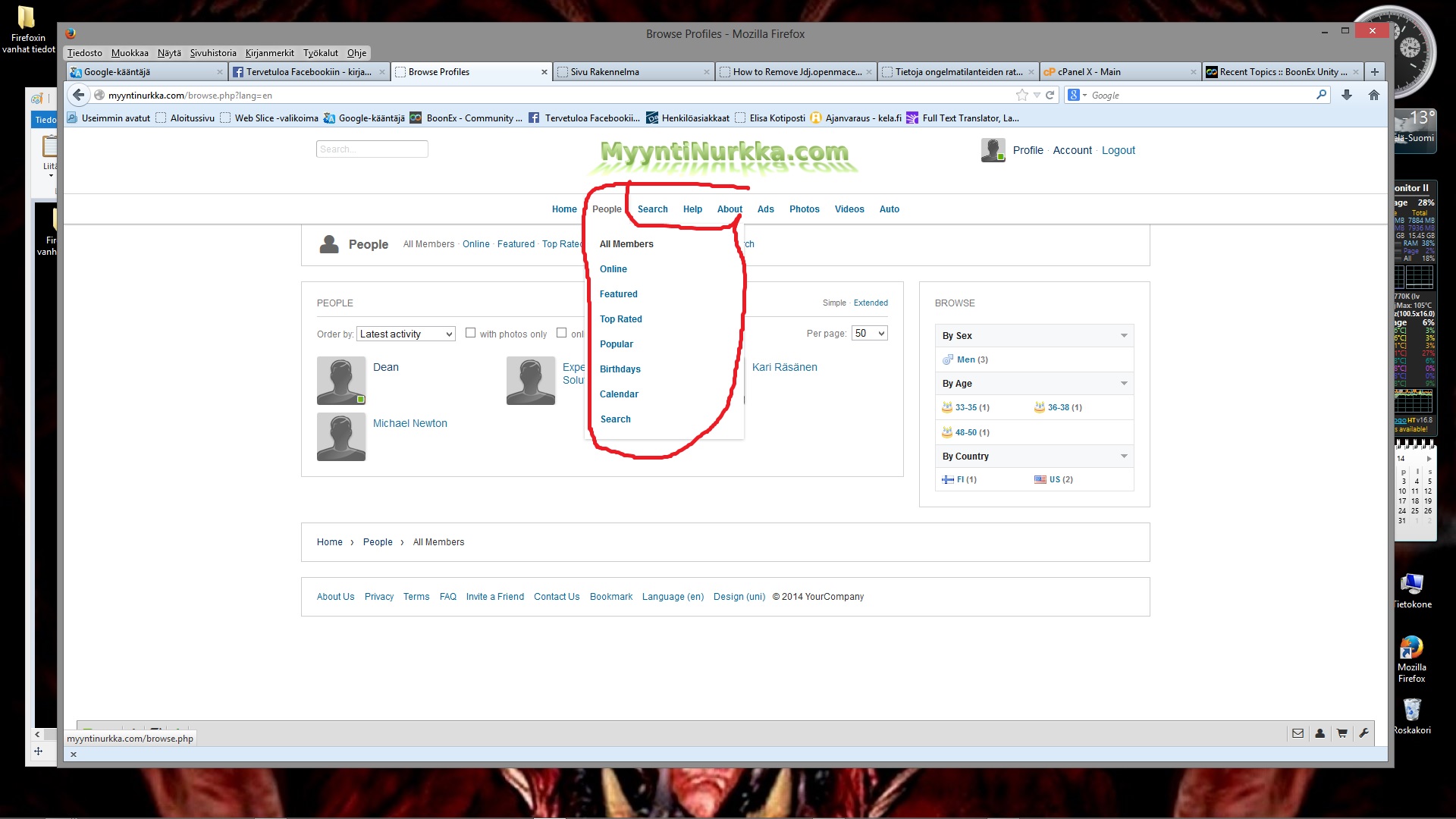Click the site search input field
This screenshot has width=1456, height=819.
click(x=372, y=149)
